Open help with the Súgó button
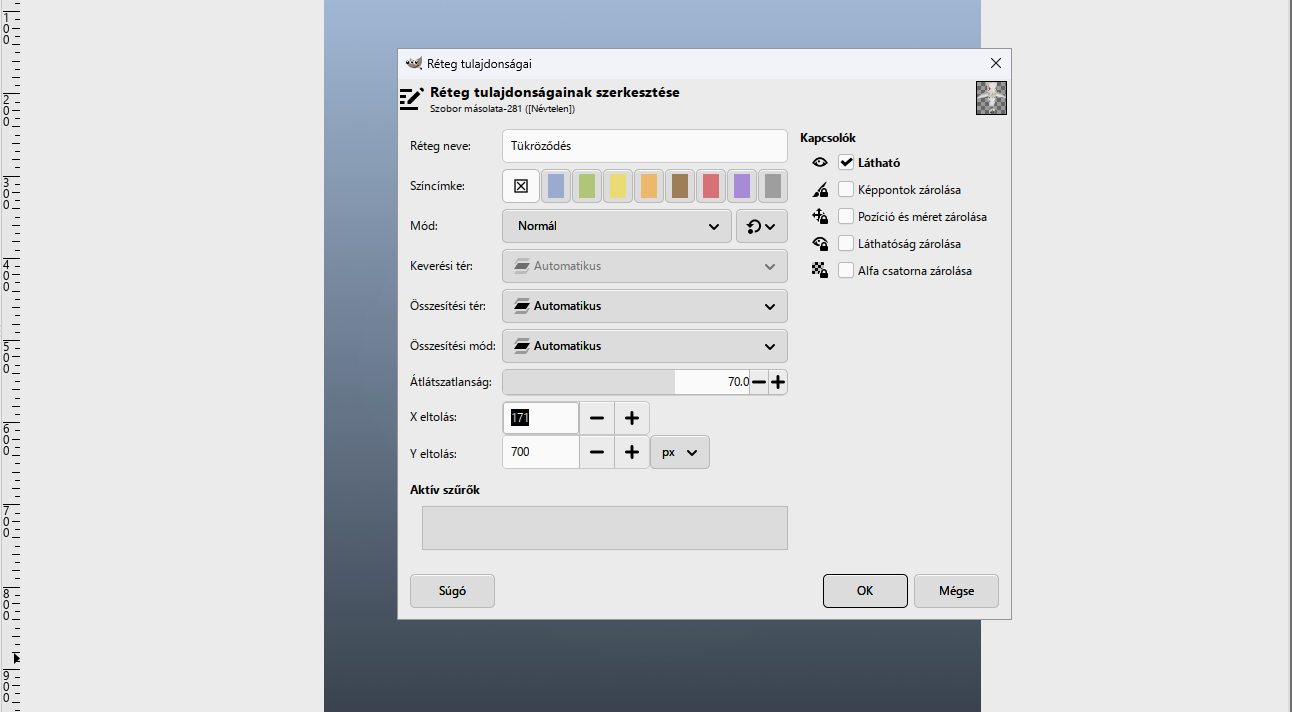The width and height of the screenshot is (1292, 712). click(452, 591)
